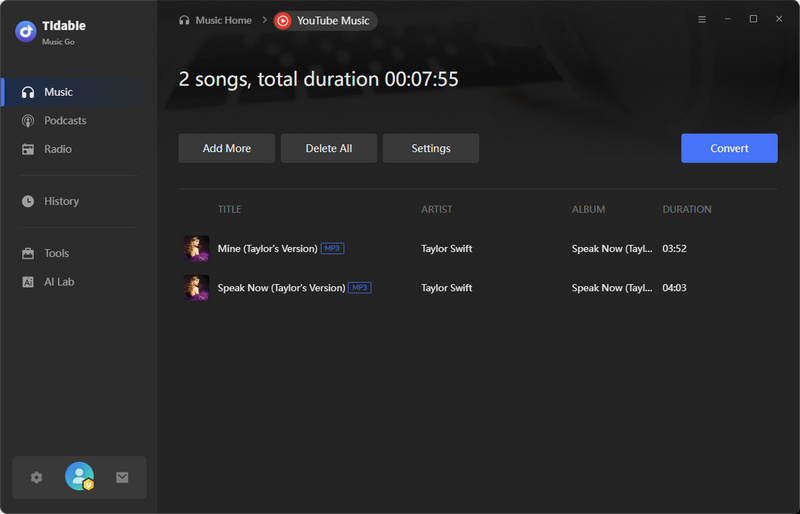Click the radio icon beside Radio
This screenshot has height=514, width=800.
coord(28,150)
